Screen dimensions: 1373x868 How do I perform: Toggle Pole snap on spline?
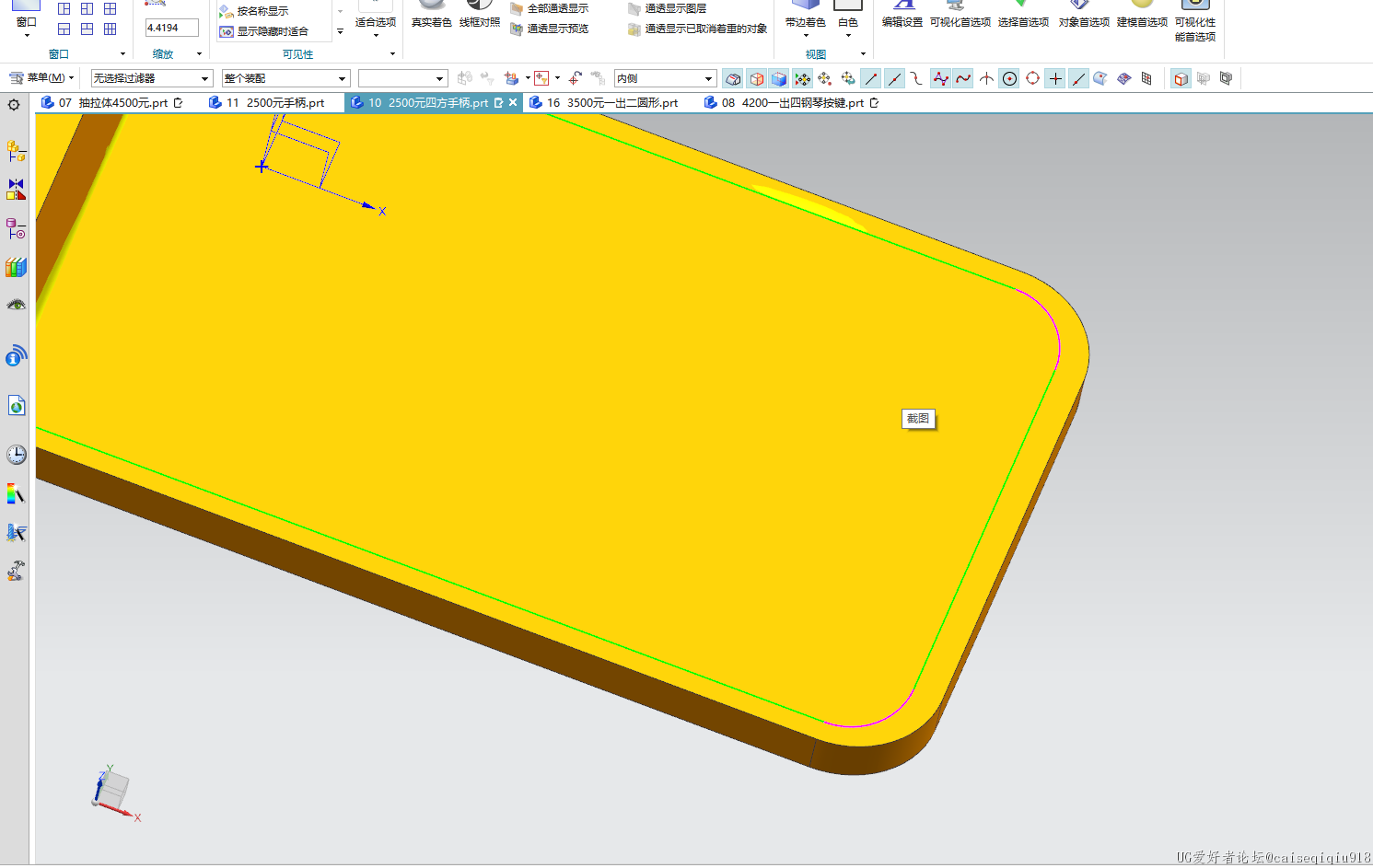point(940,78)
